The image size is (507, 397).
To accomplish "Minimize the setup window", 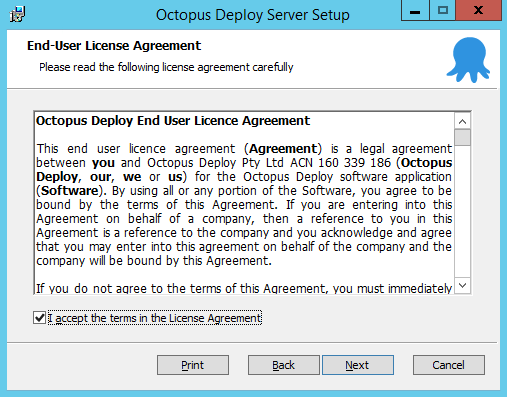I will (415, 11).
